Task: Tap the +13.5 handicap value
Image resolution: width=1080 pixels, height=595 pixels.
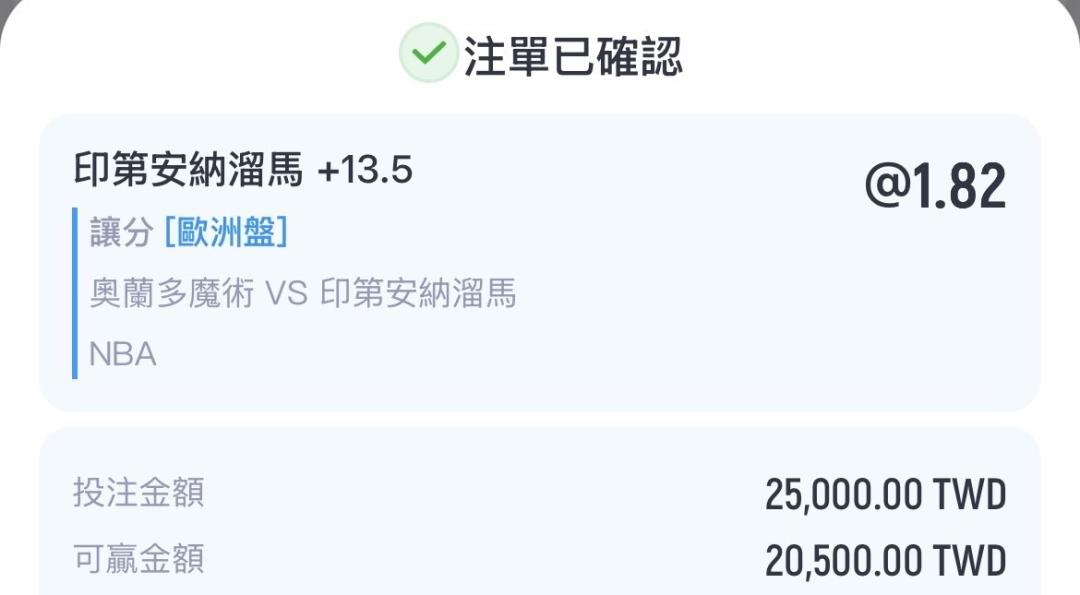Action: pos(365,171)
